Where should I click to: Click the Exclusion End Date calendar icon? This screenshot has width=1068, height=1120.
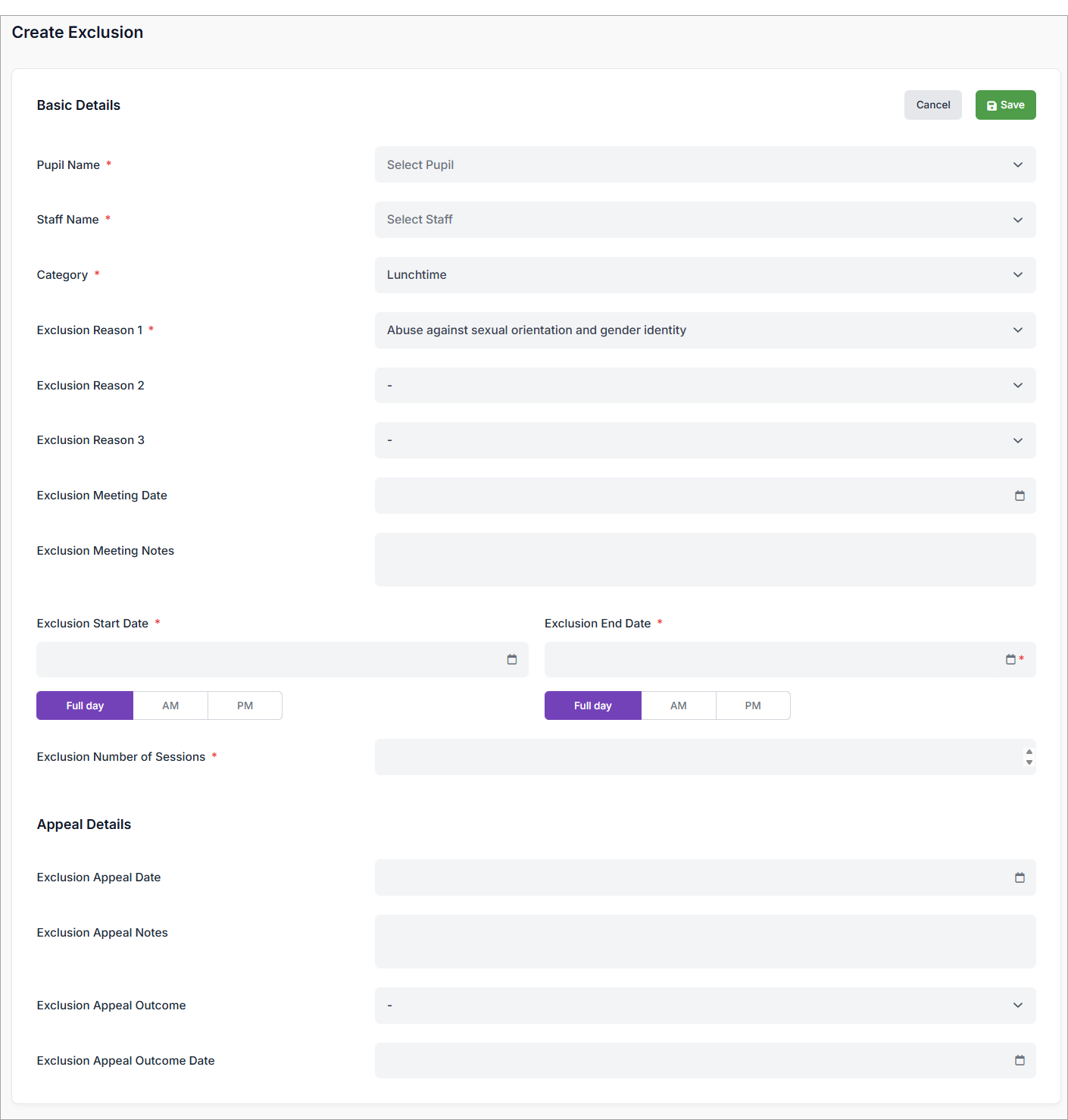1010,659
